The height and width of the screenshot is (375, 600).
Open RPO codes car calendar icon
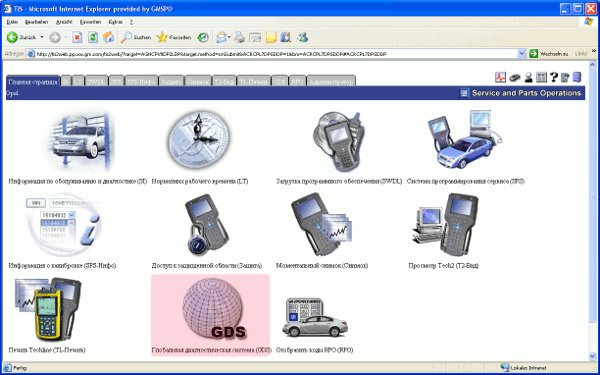point(315,317)
